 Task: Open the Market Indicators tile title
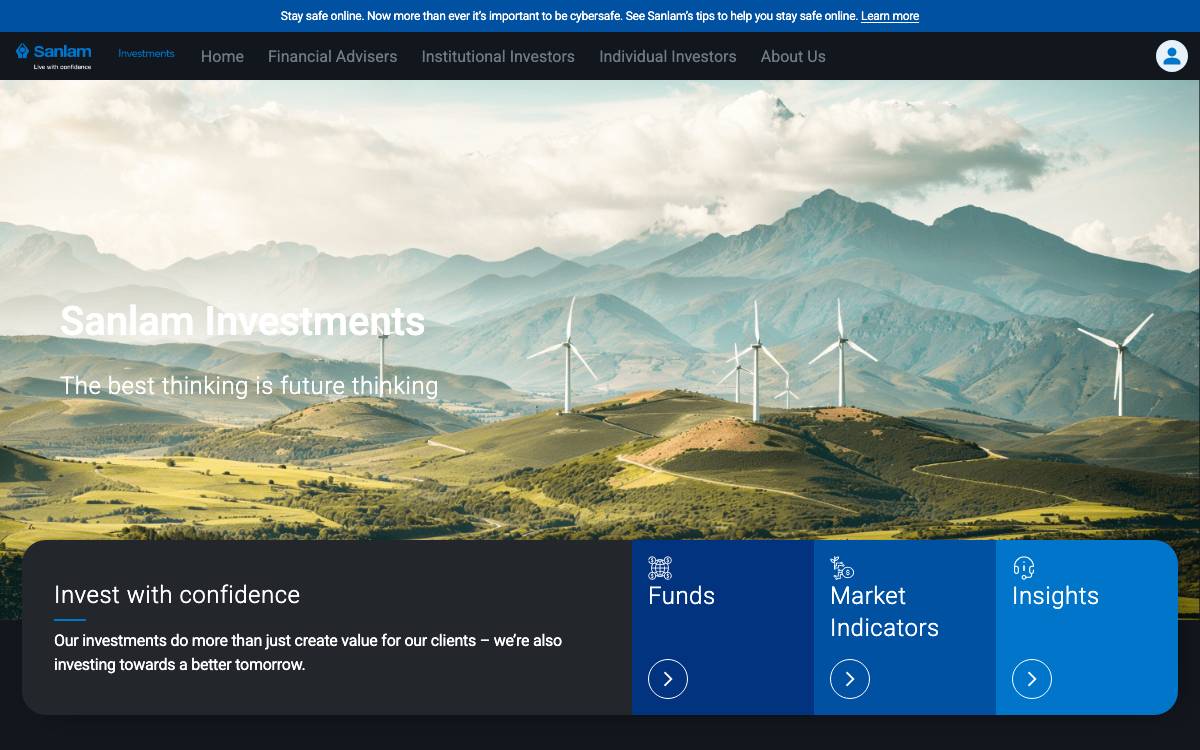pos(884,611)
